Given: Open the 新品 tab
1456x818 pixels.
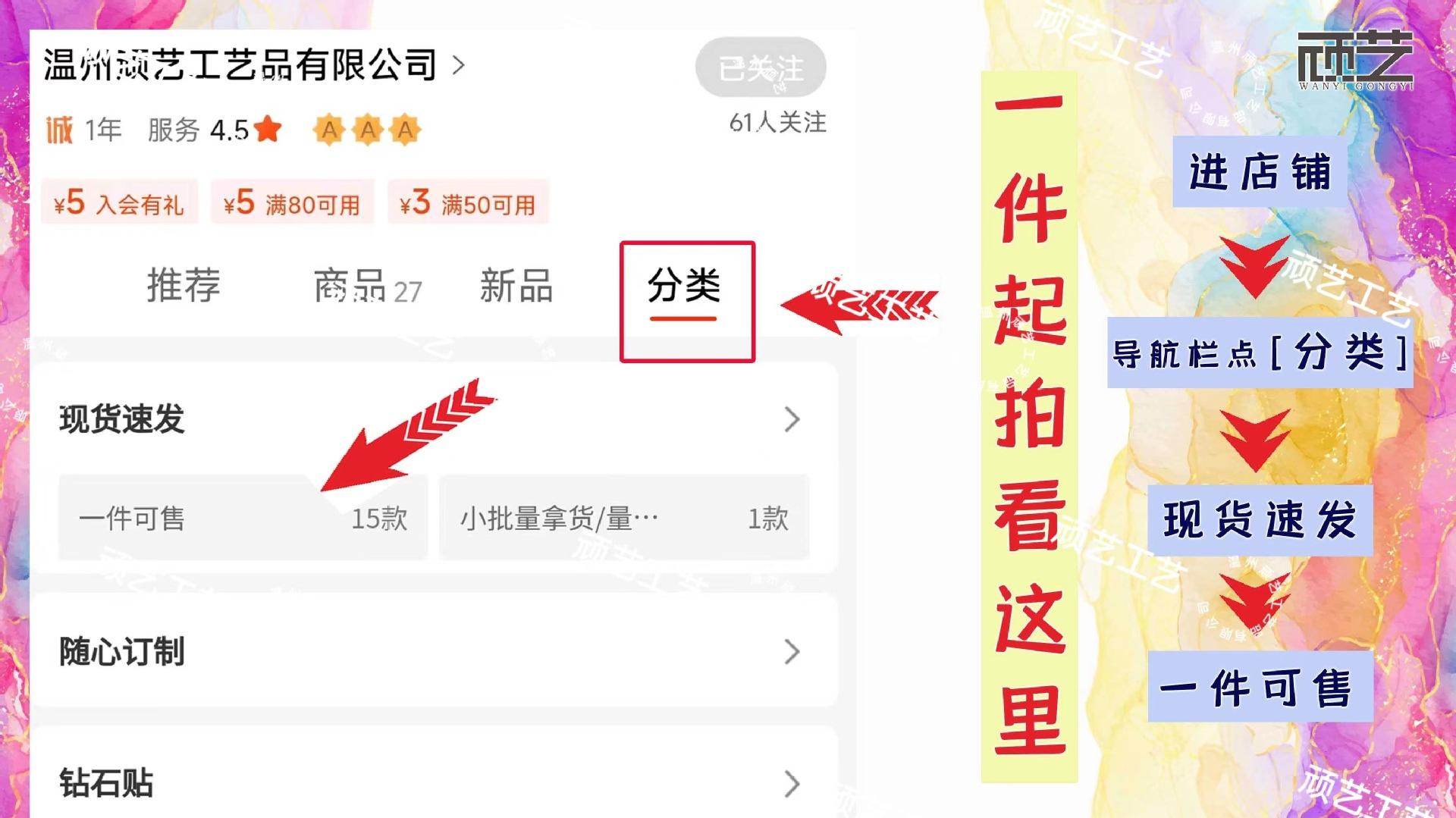Looking at the screenshot, I should pos(516,286).
